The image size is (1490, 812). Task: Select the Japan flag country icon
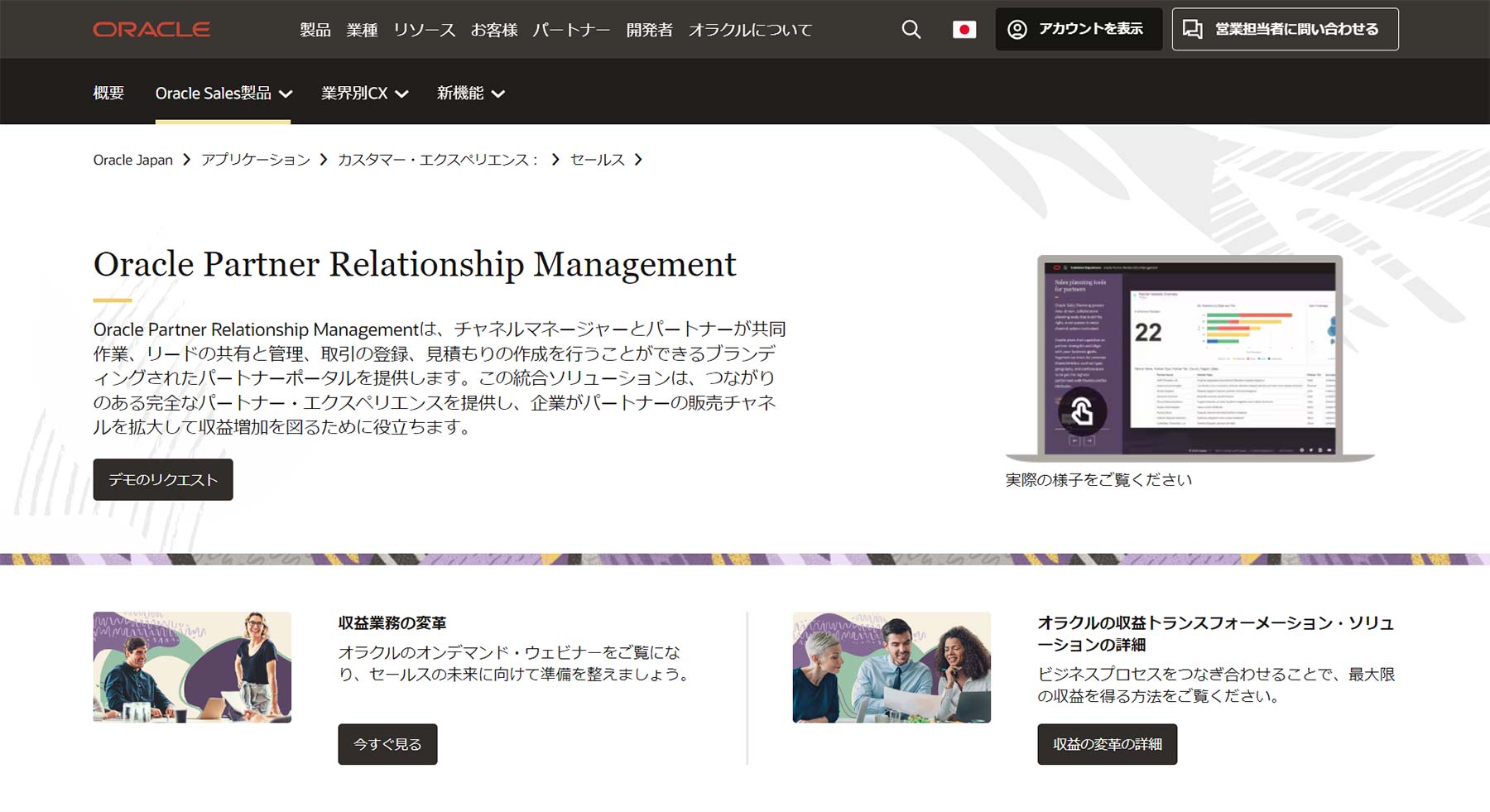coord(964,30)
